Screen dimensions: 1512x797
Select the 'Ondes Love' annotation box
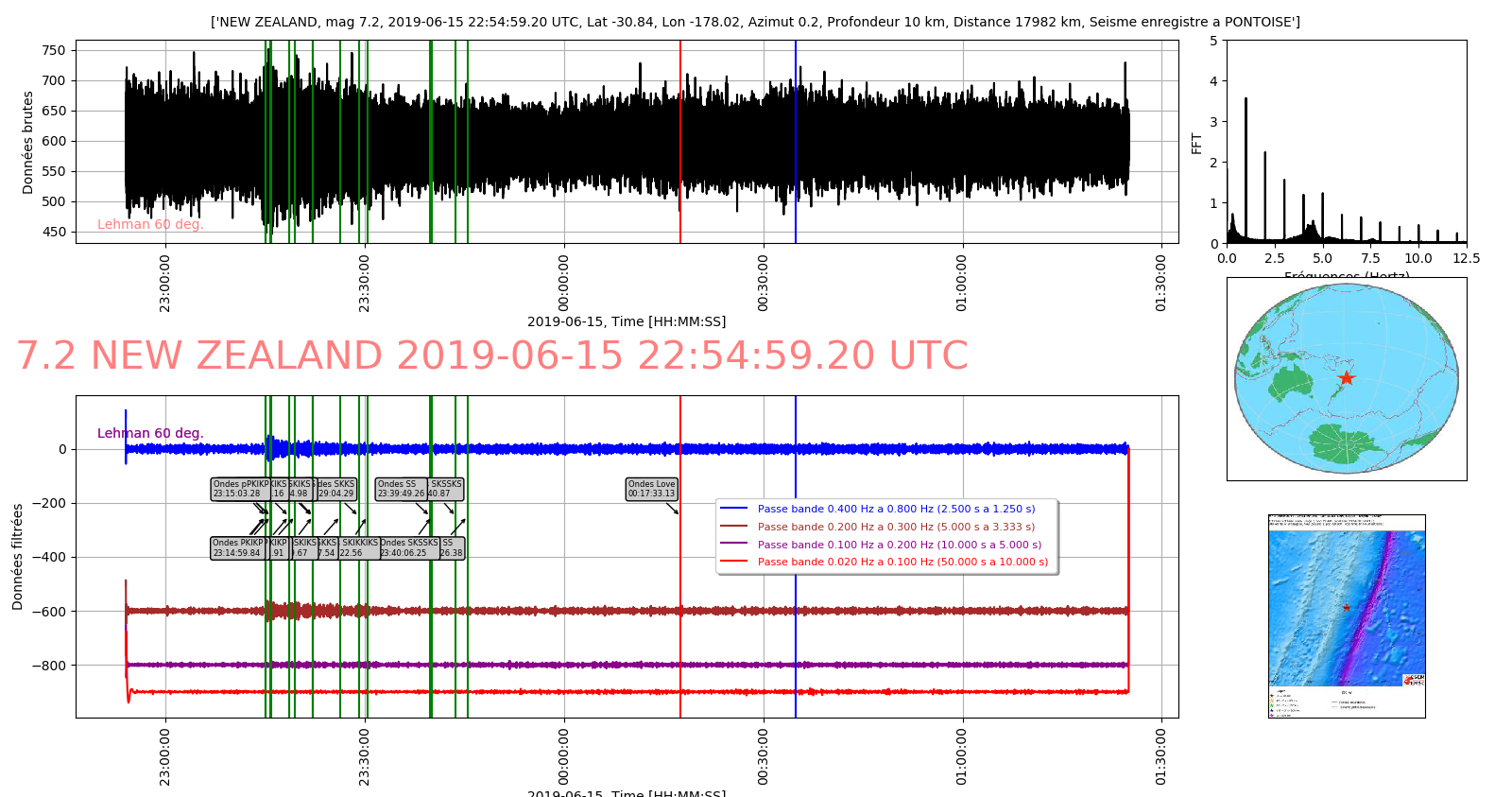[652, 489]
